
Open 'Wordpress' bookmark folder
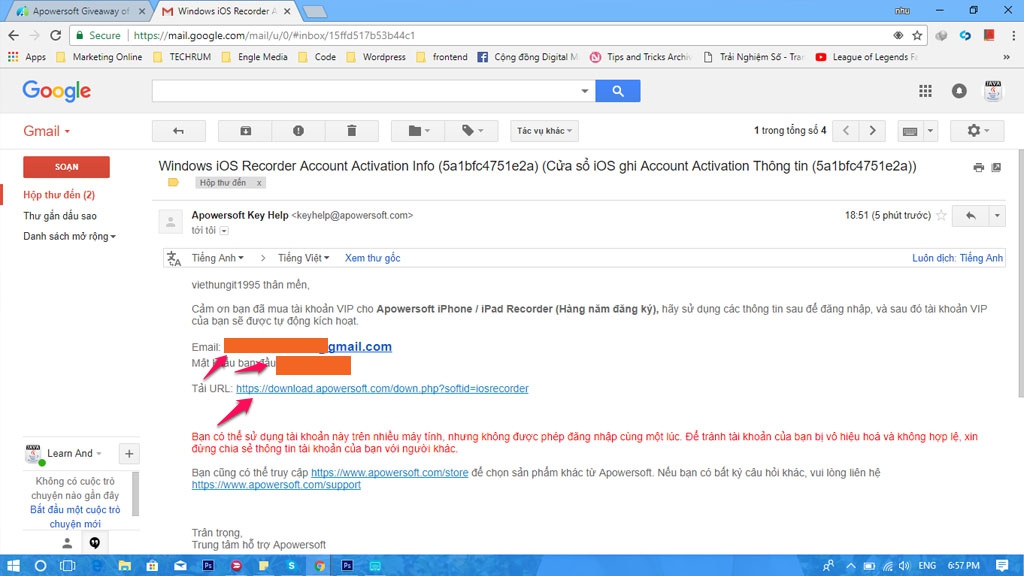(x=376, y=57)
